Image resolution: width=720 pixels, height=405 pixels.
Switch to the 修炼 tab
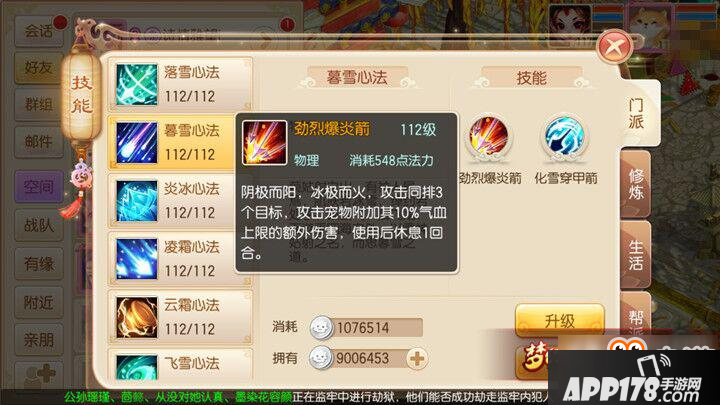636,184
